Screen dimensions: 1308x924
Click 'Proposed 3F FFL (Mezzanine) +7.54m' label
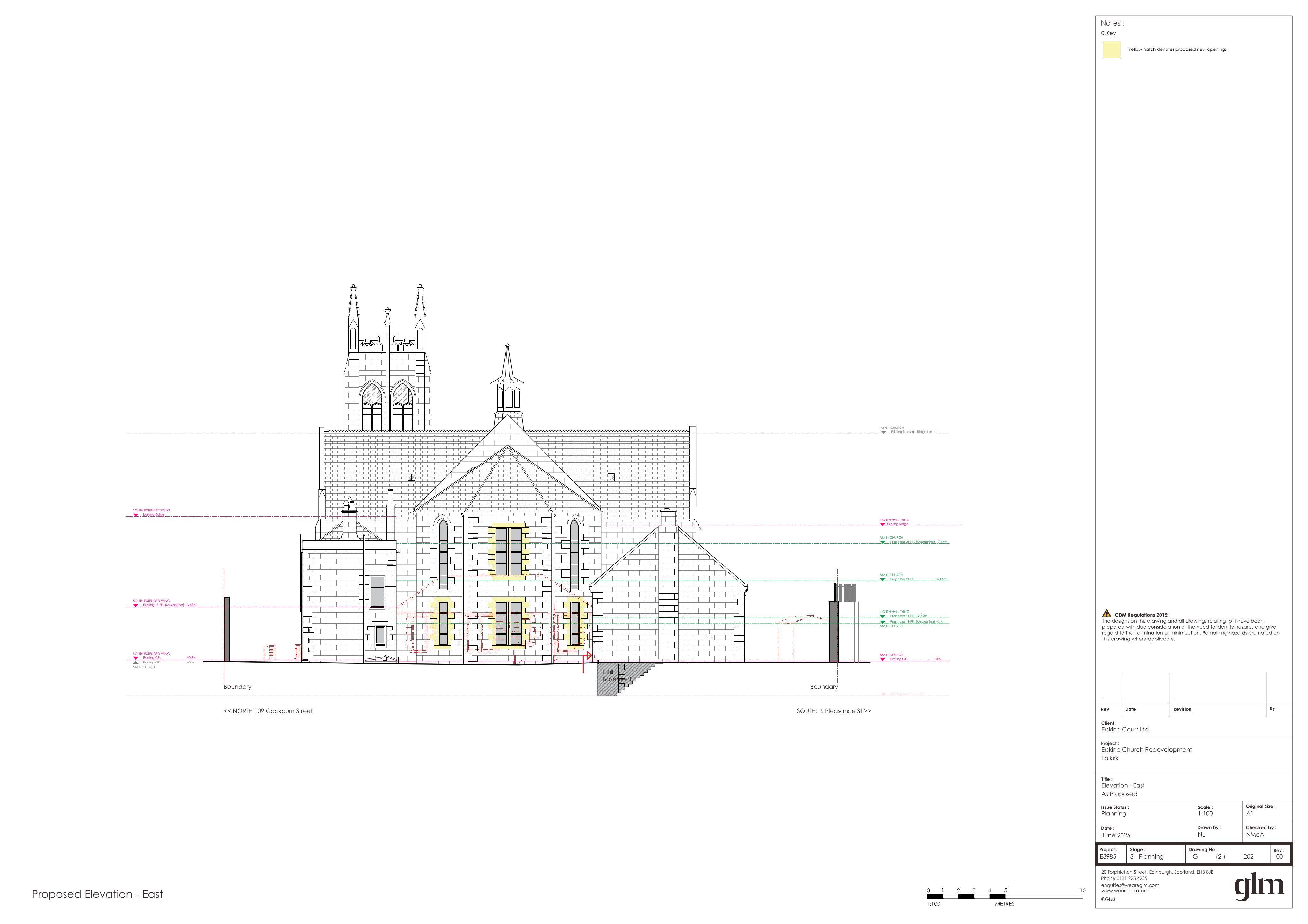[x=918, y=542]
